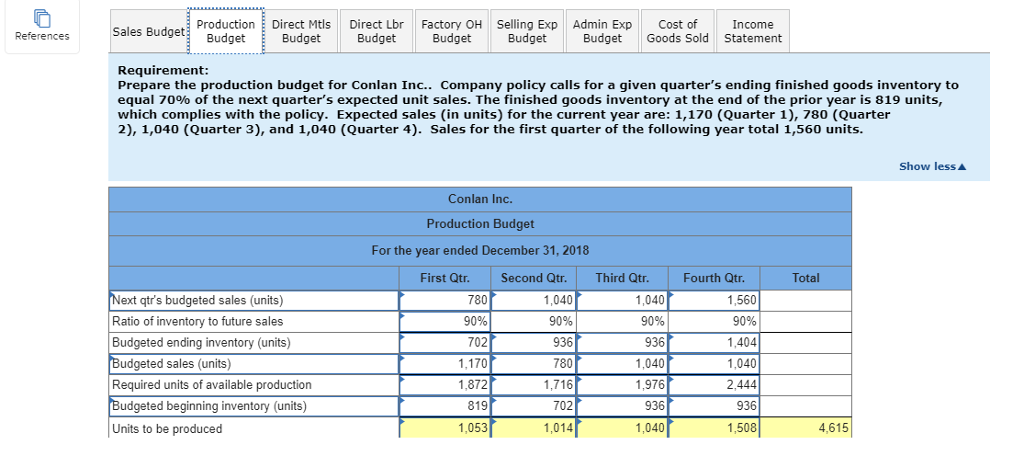The width and height of the screenshot is (1024, 456).
Task: Collapse requirement text with Show less
Action: [932, 166]
